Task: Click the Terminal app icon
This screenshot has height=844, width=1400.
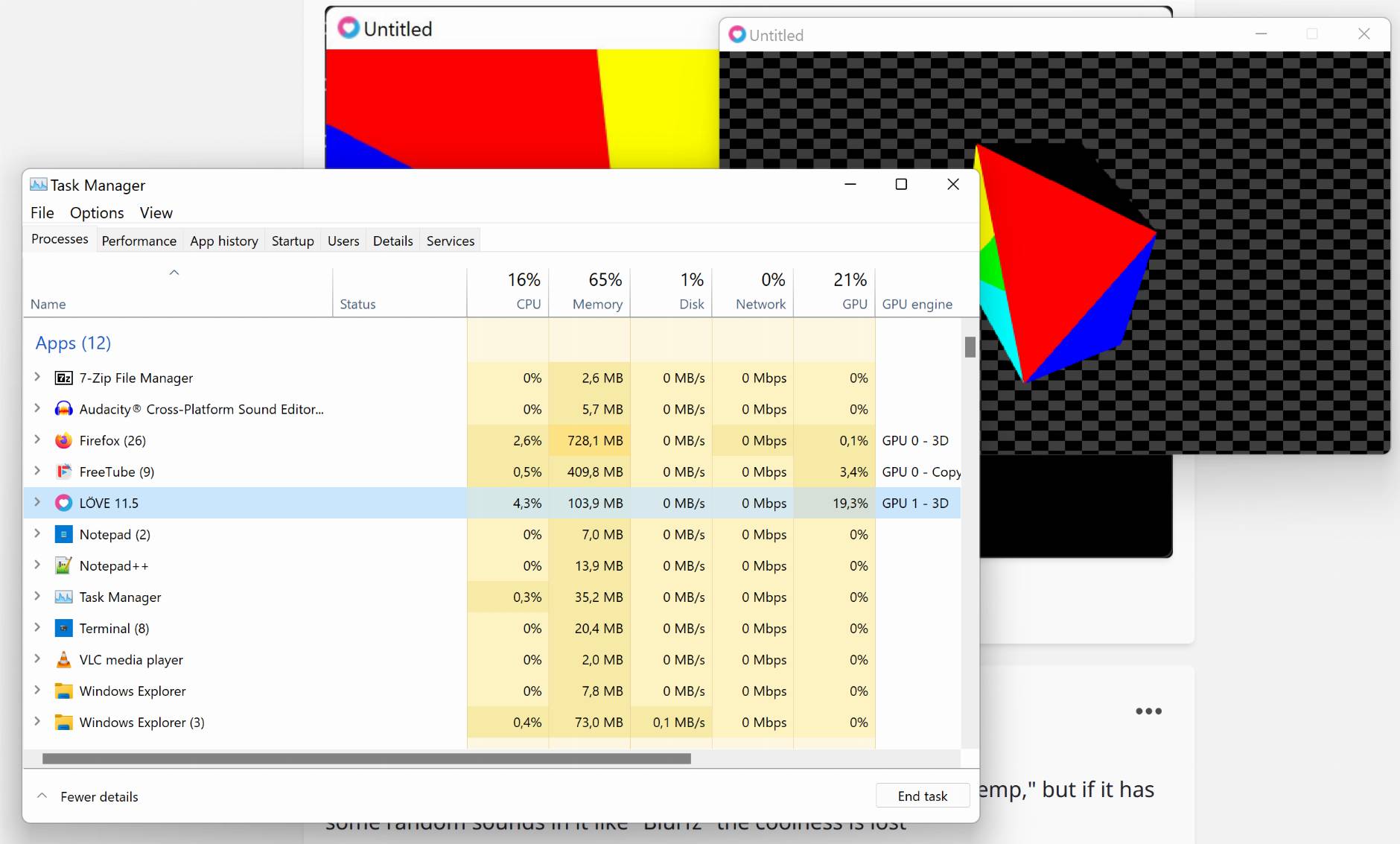Action: point(64,629)
